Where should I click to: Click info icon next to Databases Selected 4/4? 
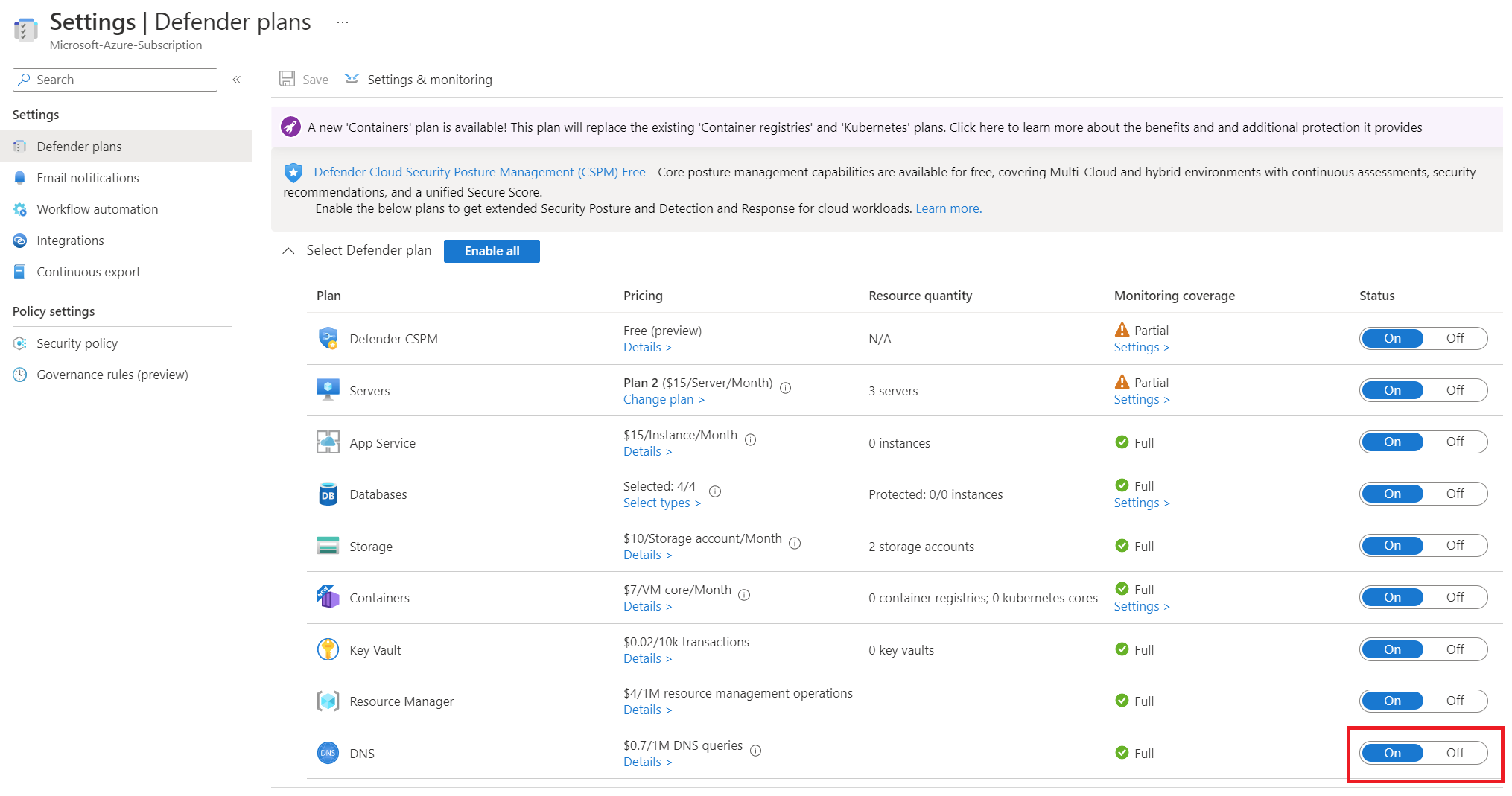click(715, 491)
